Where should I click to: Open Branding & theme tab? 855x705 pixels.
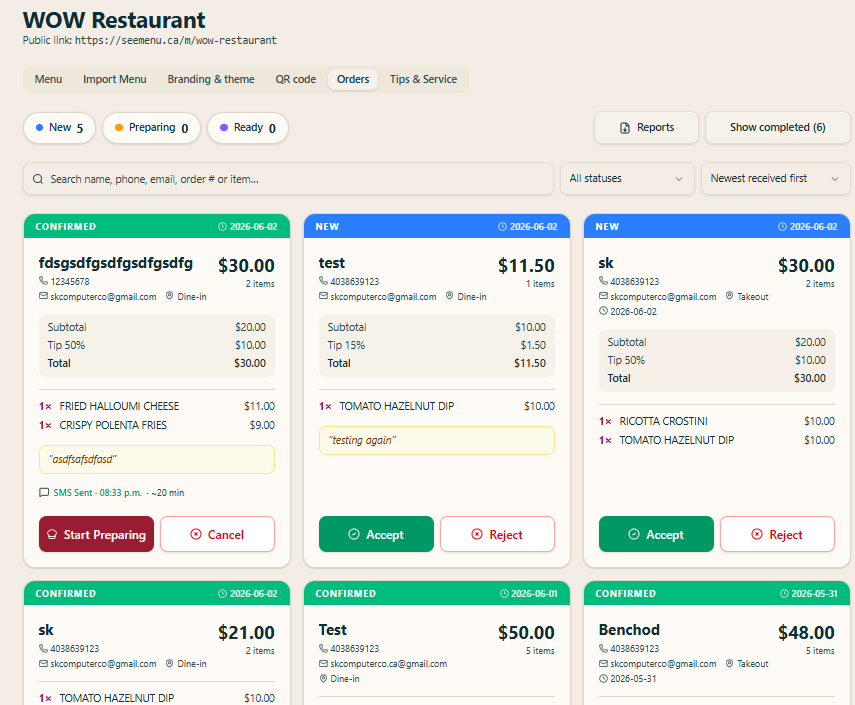pyautogui.click(x=210, y=79)
